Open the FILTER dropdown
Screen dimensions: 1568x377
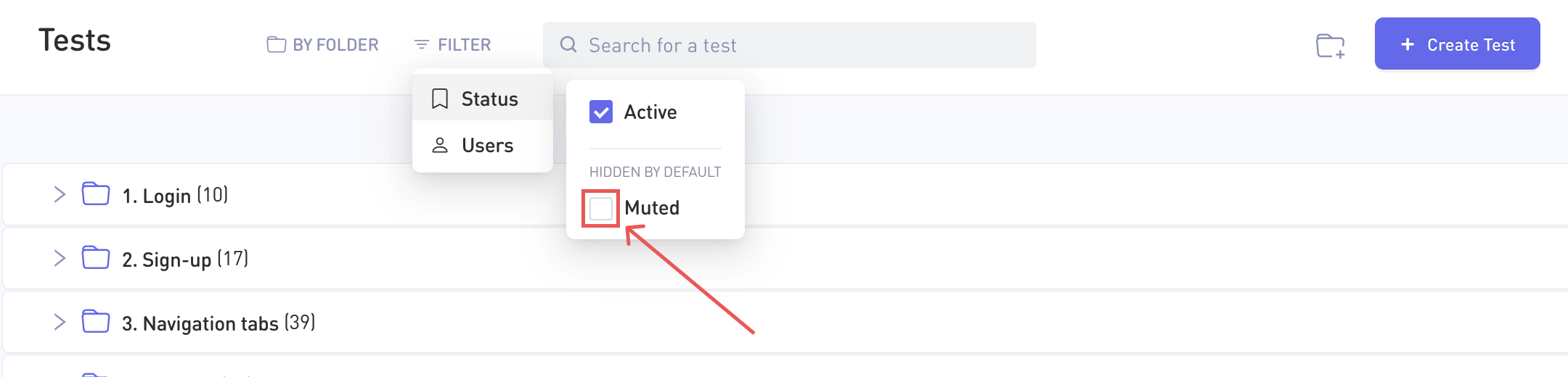click(x=452, y=45)
